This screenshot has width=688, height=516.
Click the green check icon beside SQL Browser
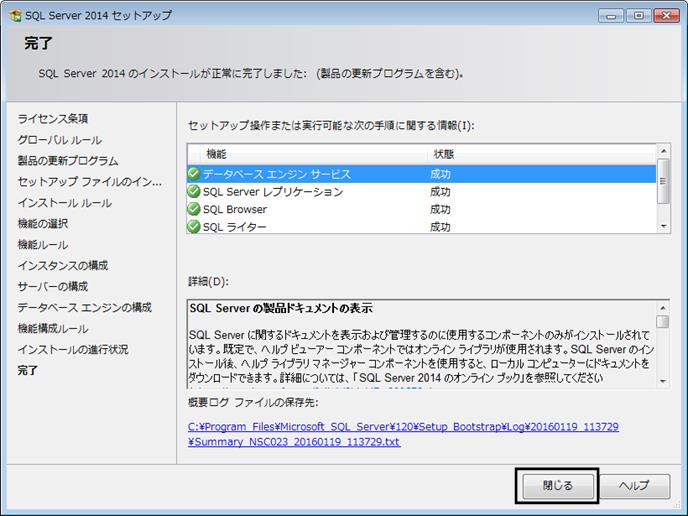(194, 209)
